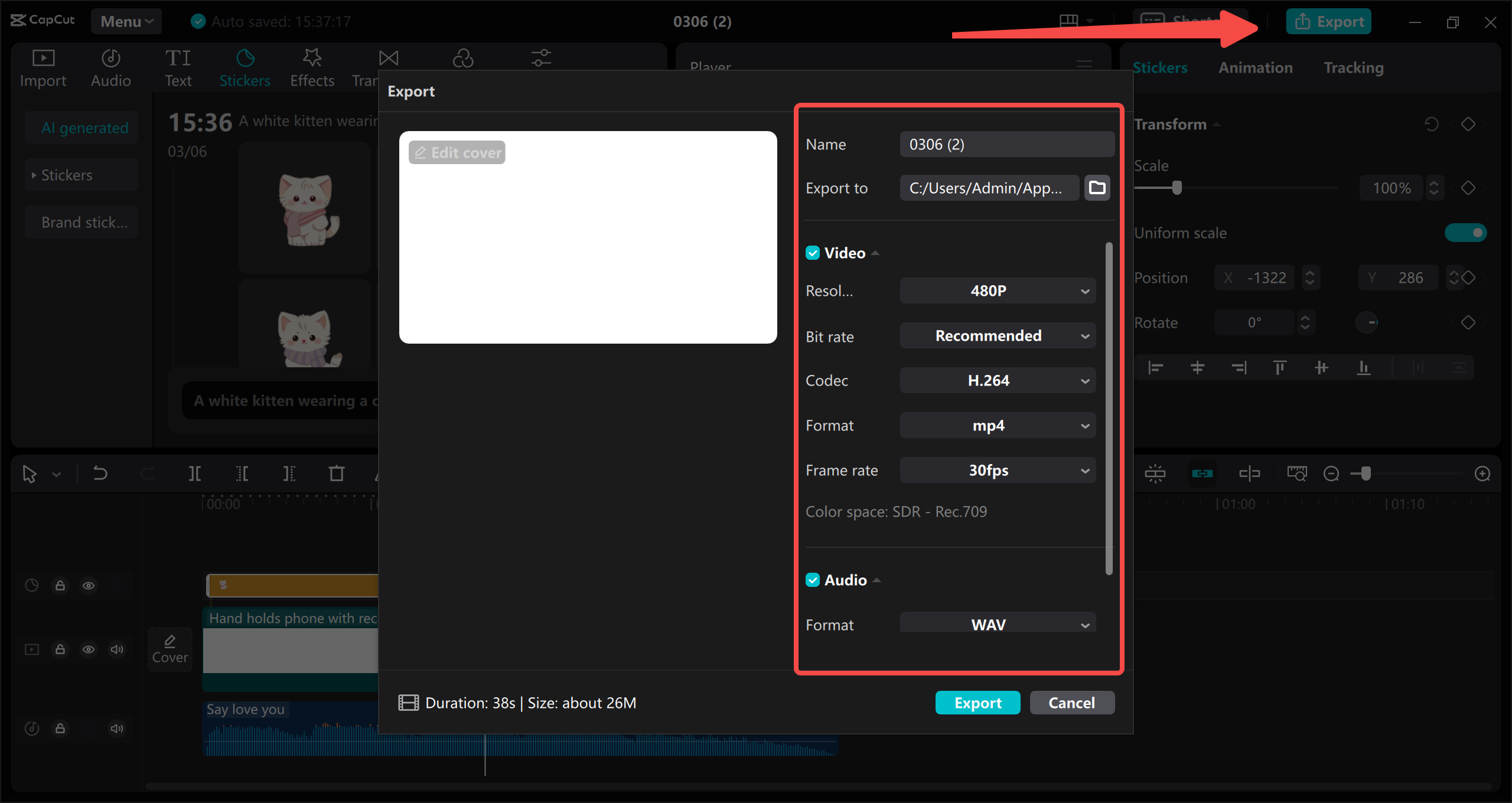This screenshot has height=803, width=1512.
Task: Click Cancel to dismiss export dialog
Action: pyautogui.click(x=1071, y=702)
